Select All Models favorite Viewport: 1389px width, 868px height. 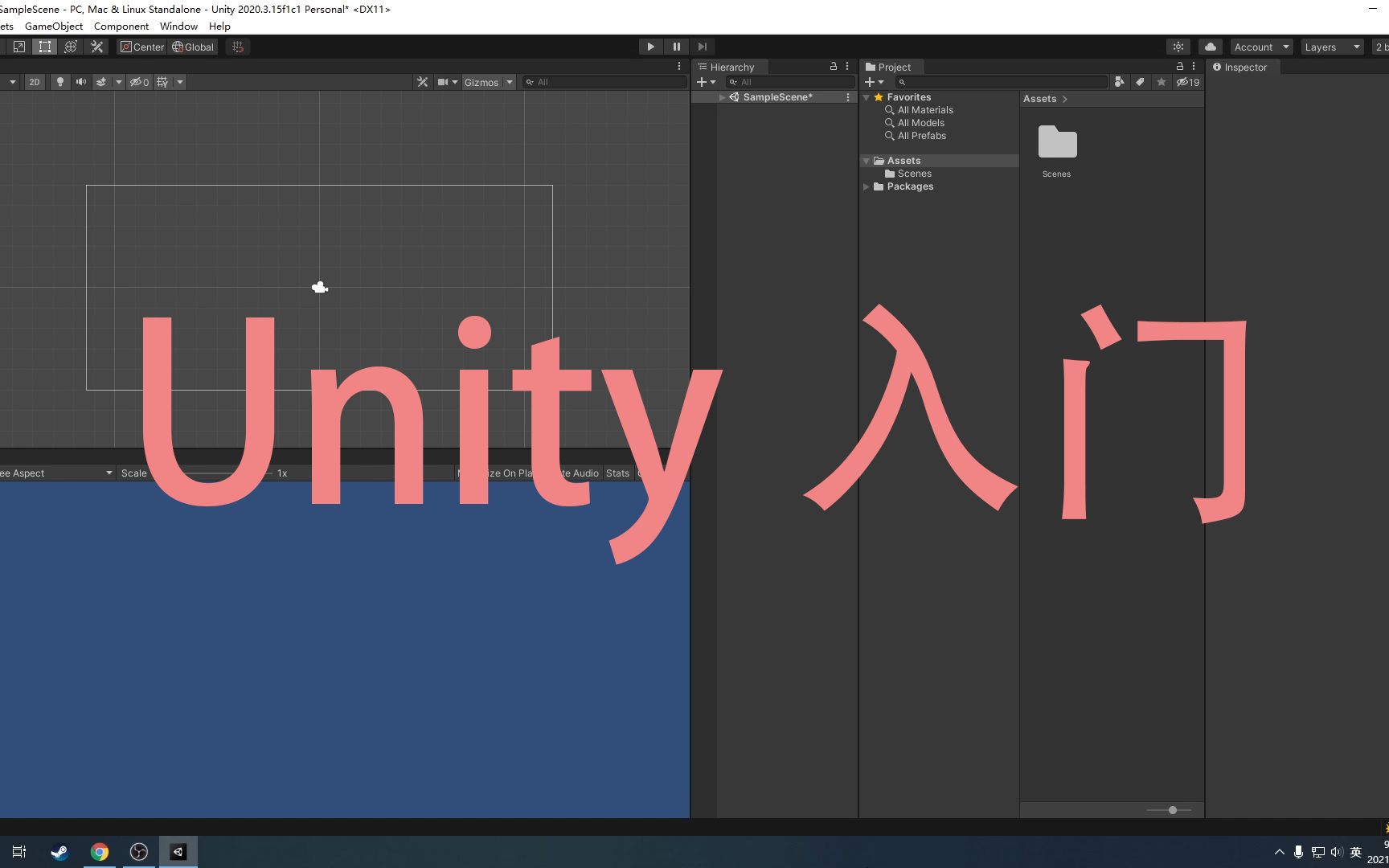coord(920,123)
